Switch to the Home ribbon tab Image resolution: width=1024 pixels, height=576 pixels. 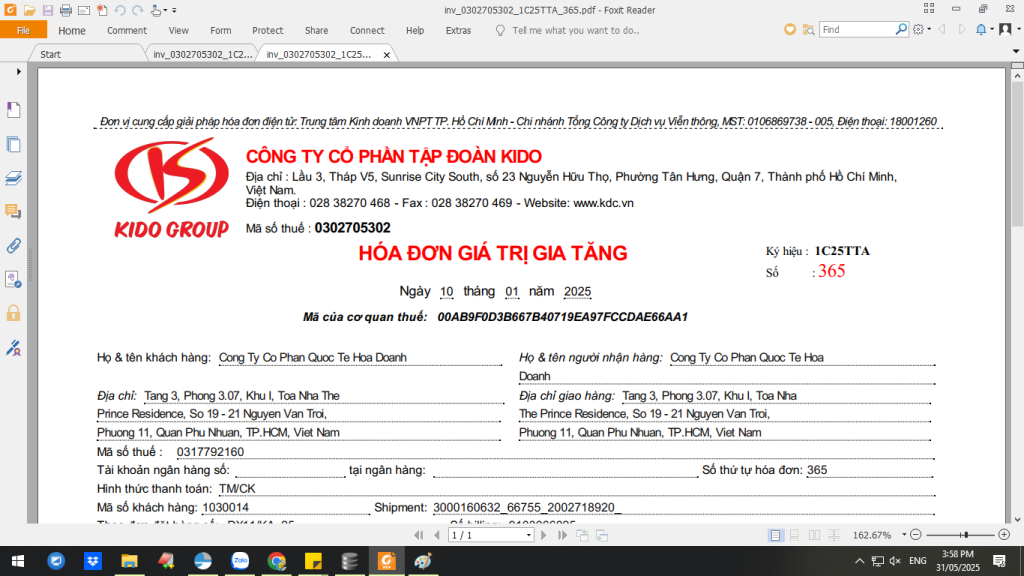pyautogui.click(x=72, y=30)
